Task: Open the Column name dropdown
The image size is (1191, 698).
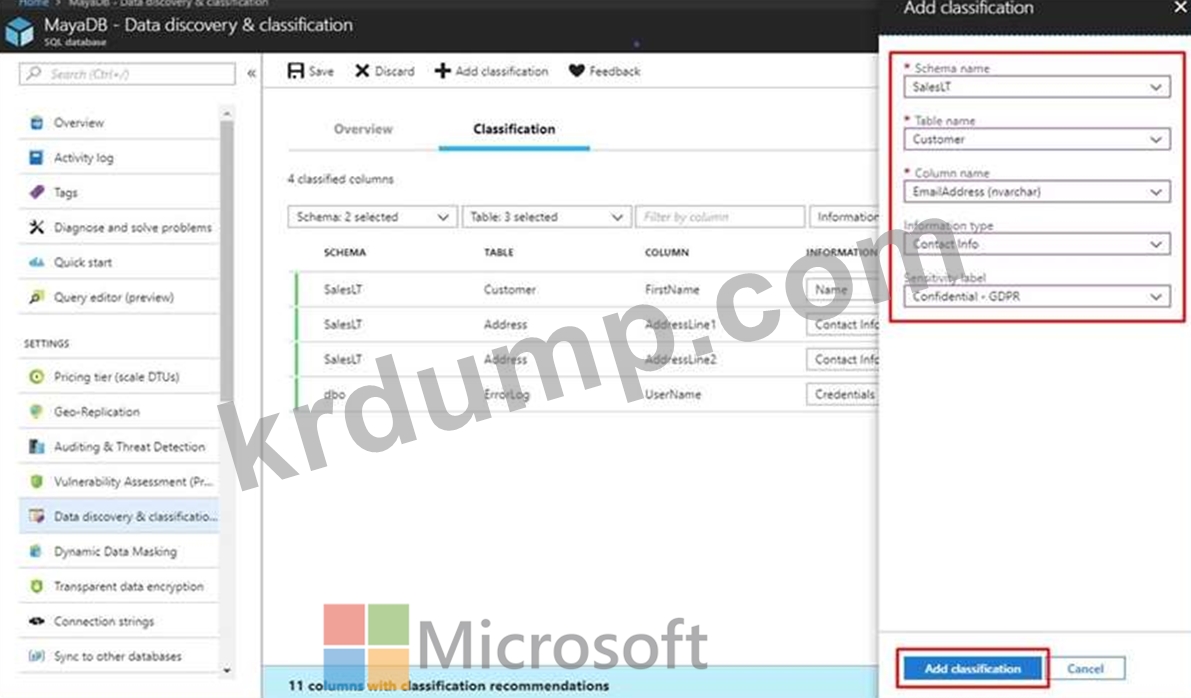Action: pyautogui.click(x=1037, y=192)
